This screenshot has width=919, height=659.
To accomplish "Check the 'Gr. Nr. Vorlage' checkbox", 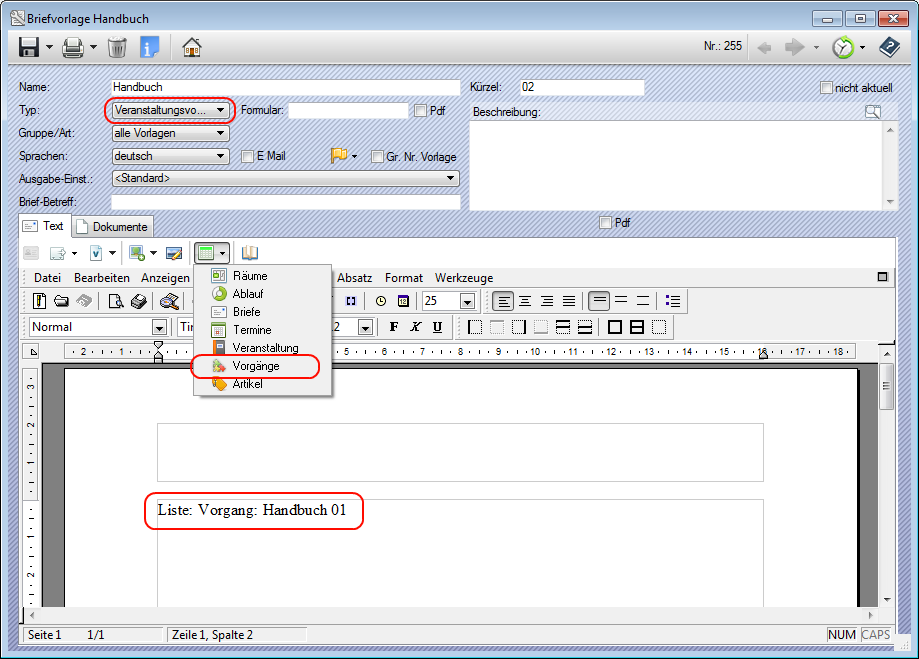I will click(377, 157).
